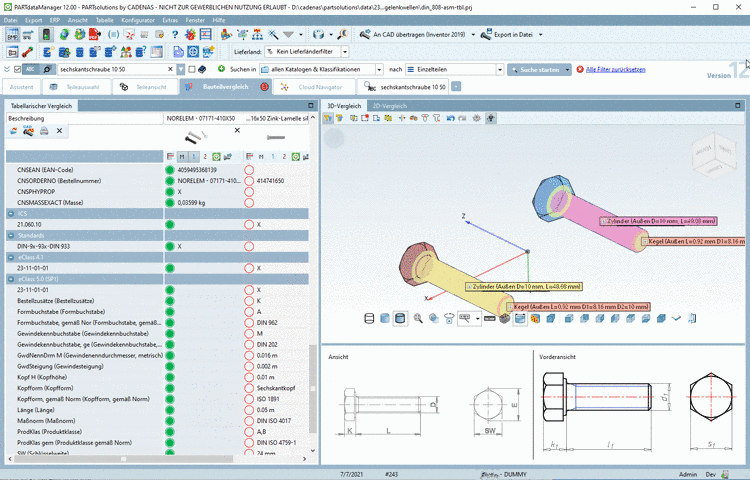Click the database with question mark icon
The width and height of the screenshot is (750, 480).
pyautogui.click(x=141, y=52)
